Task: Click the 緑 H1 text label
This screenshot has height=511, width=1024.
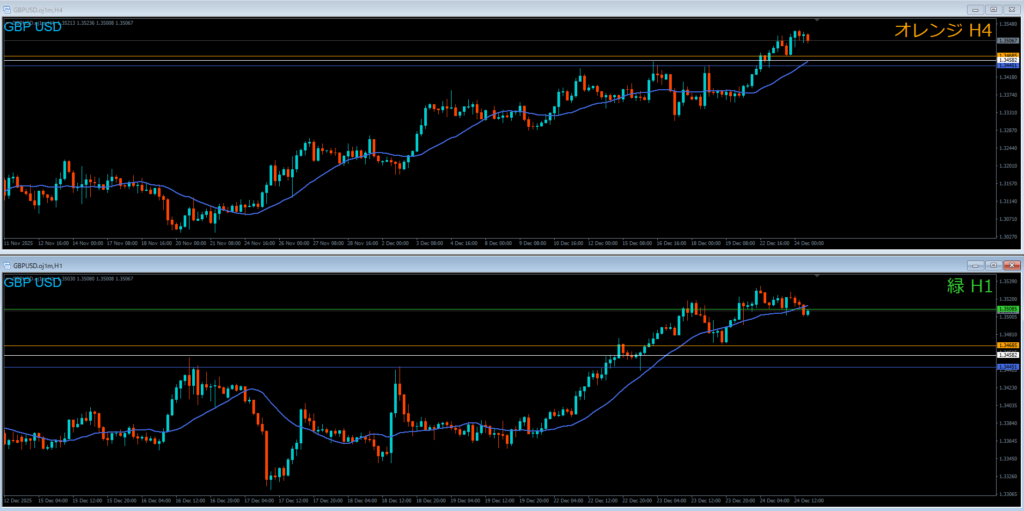Action: point(968,287)
